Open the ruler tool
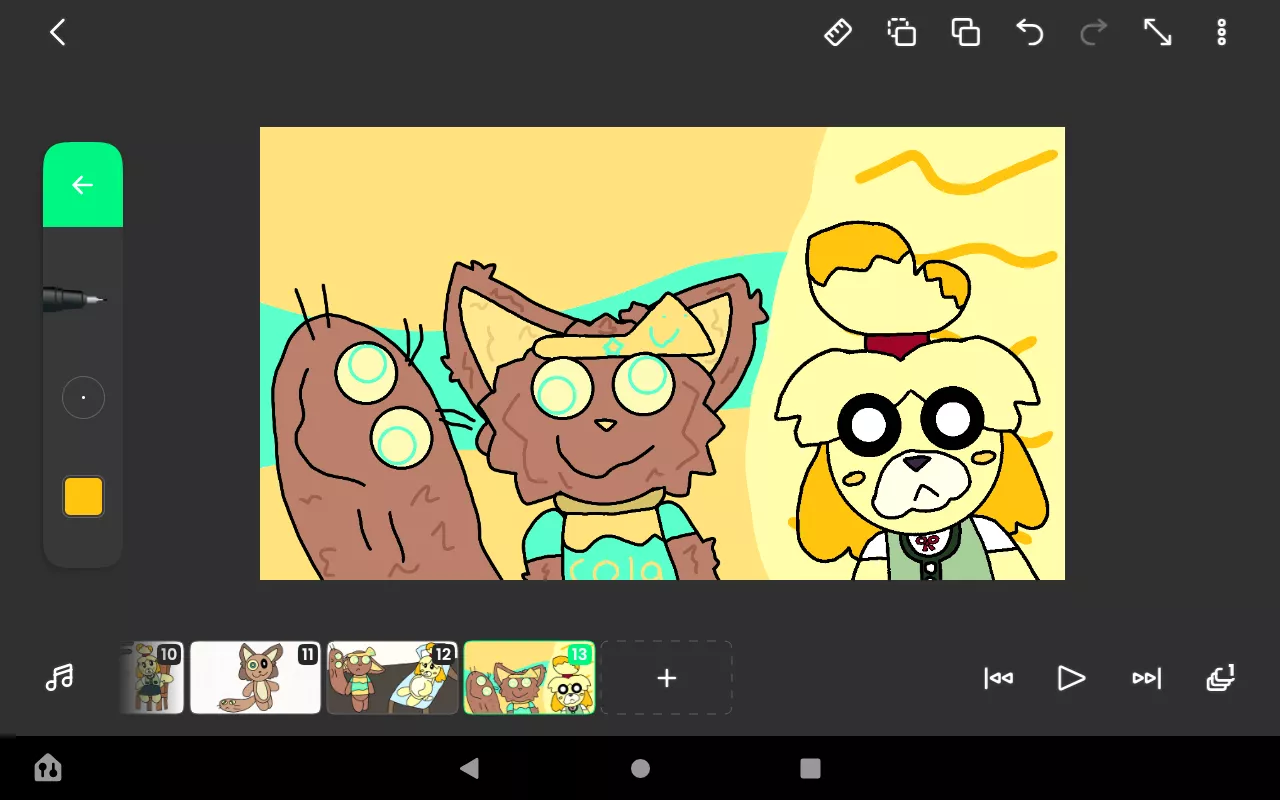This screenshot has width=1280, height=800. (x=838, y=32)
